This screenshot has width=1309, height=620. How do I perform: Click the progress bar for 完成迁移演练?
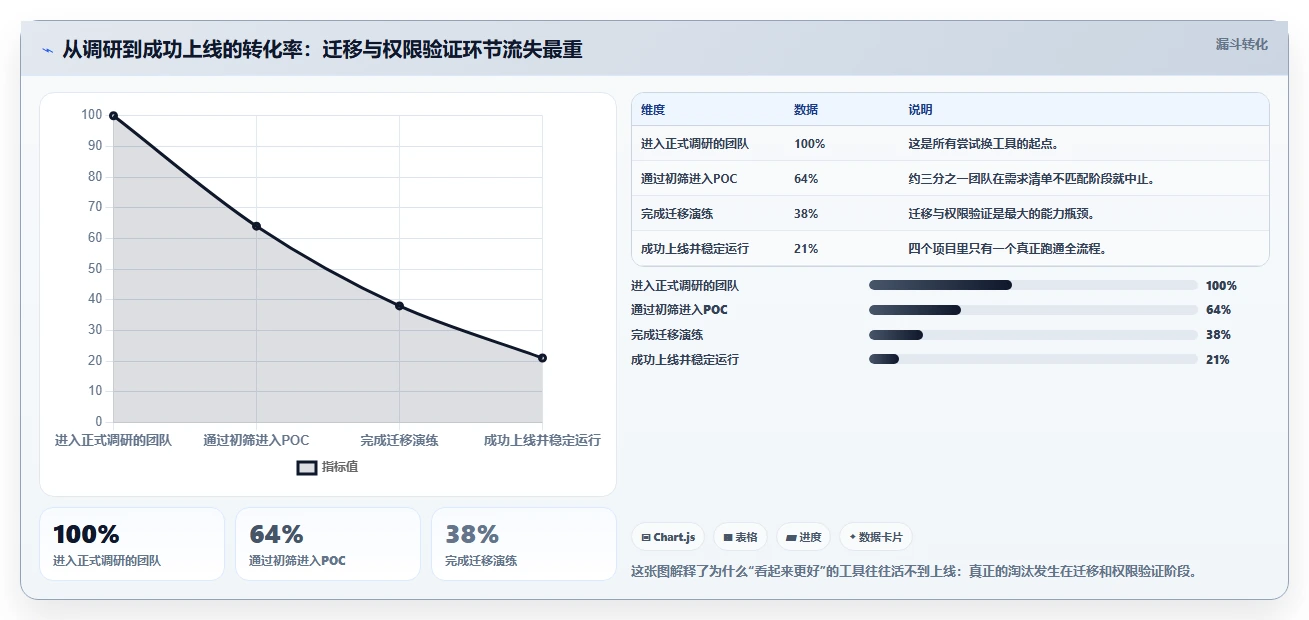[1033, 335]
